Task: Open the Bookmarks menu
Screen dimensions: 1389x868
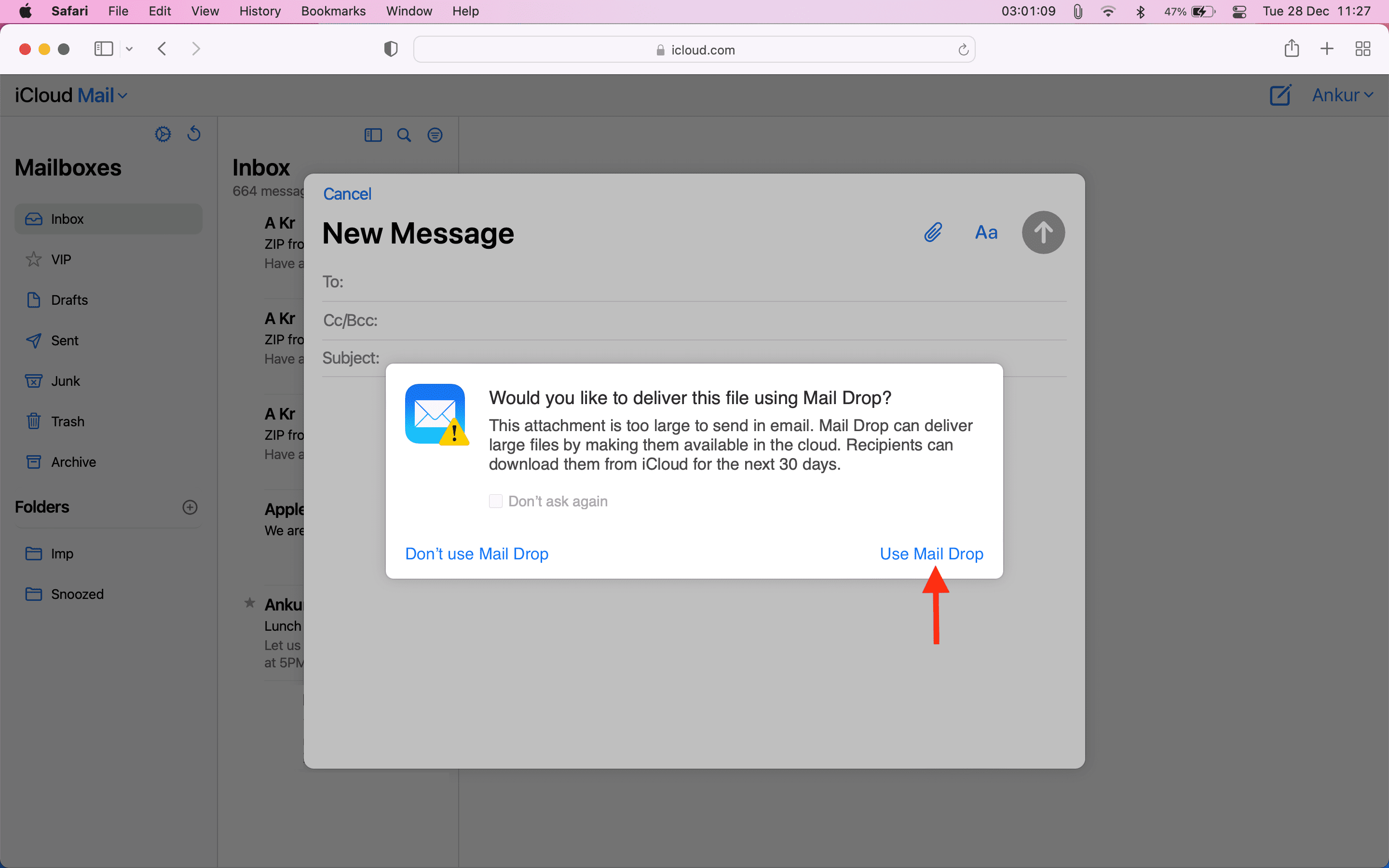Action: [x=333, y=11]
